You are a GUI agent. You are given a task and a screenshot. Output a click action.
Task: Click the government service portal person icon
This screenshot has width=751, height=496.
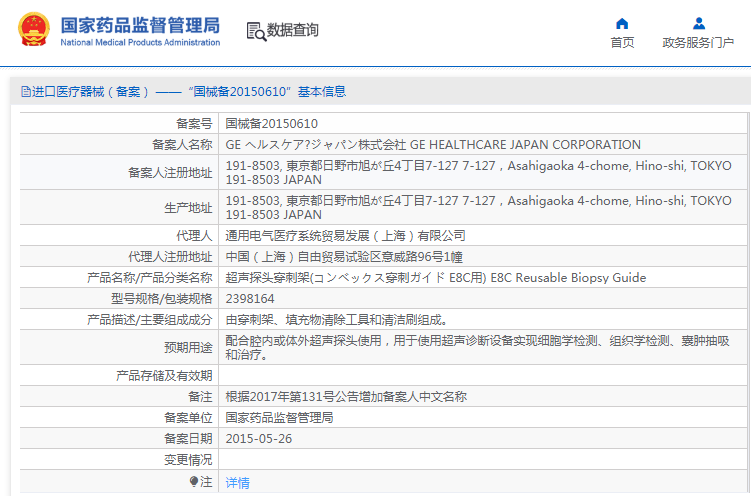[x=699, y=23]
